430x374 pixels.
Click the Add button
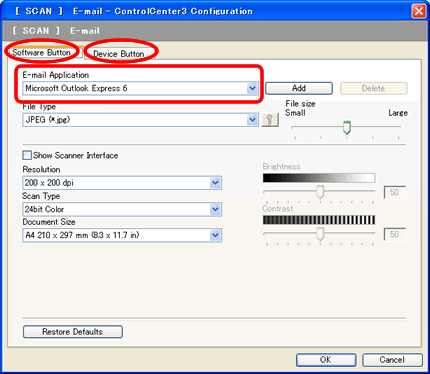click(x=299, y=88)
